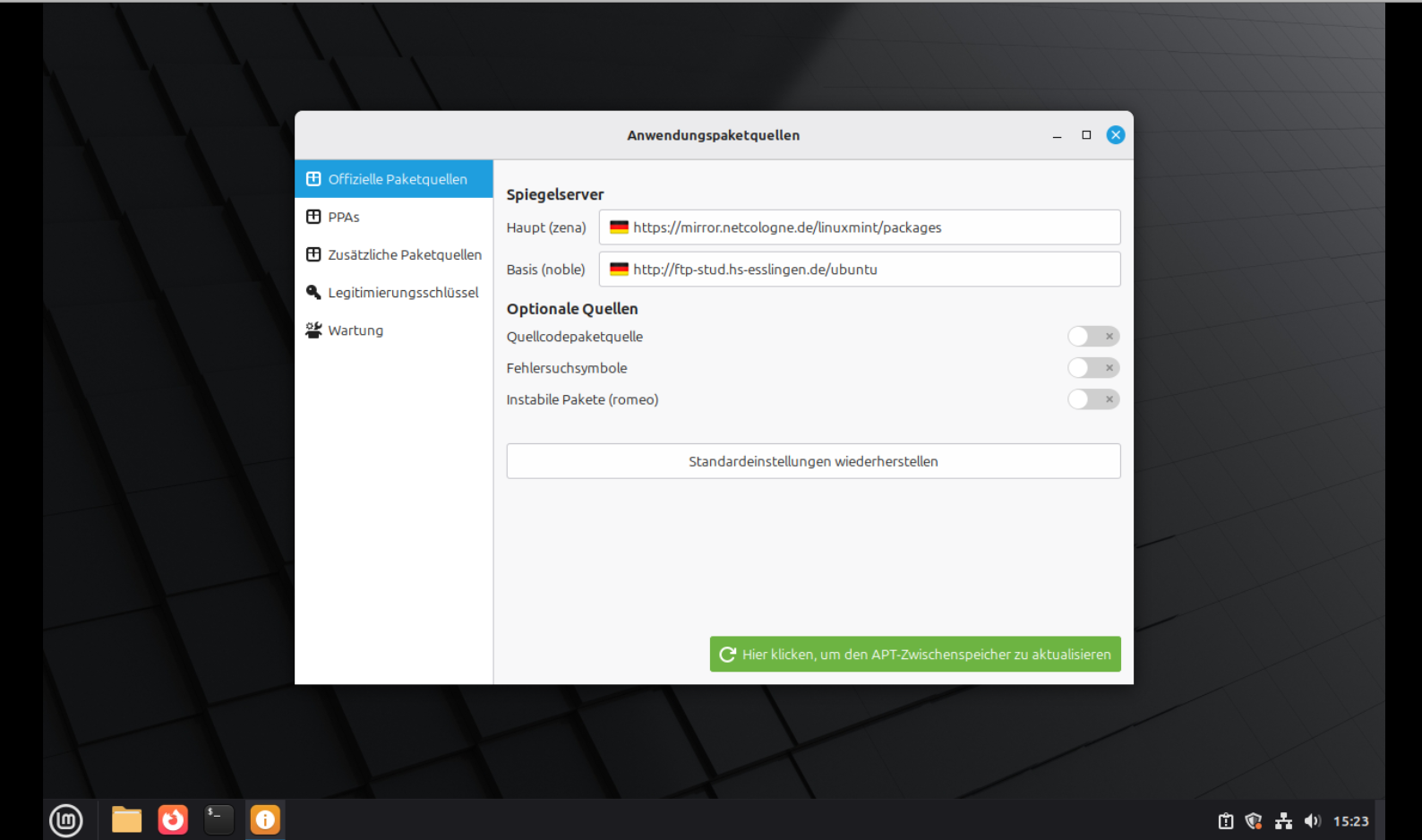The width and height of the screenshot is (1422, 840).
Task: Switch to the PPAs section
Action: [x=344, y=217]
